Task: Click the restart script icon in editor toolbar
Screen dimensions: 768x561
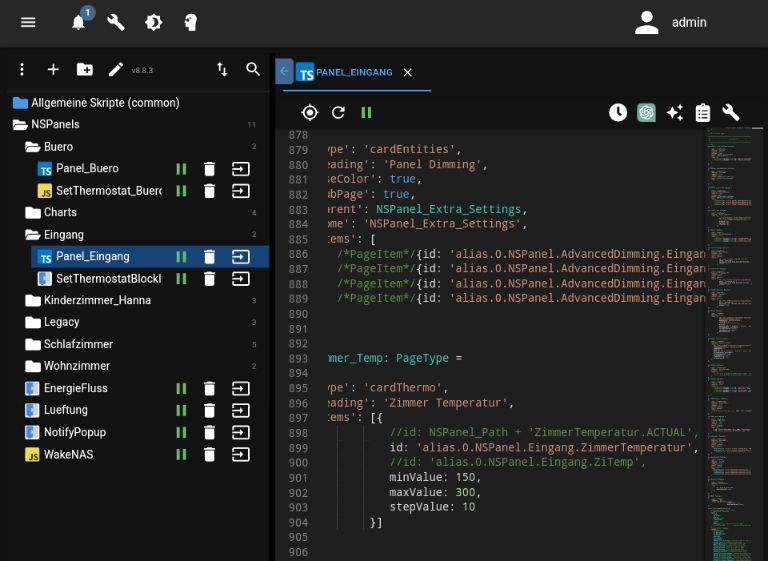Action: (x=338, y=113)
